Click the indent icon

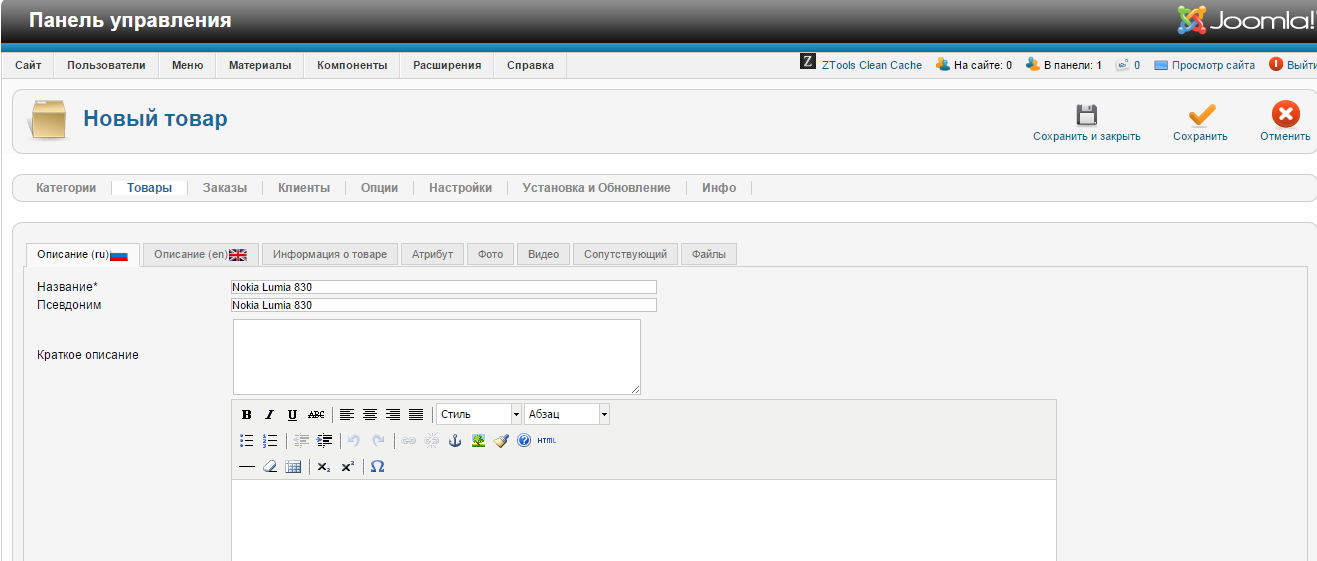click(324, 440)
